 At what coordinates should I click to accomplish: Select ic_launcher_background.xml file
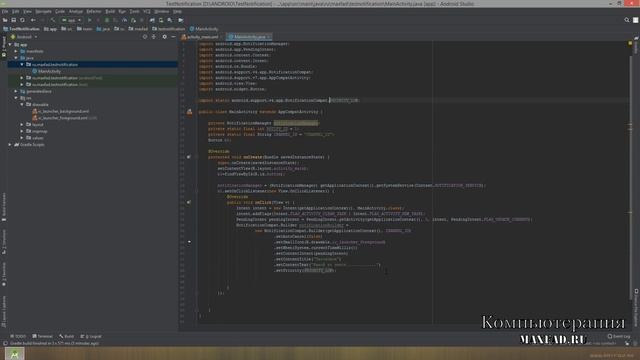point(61,111)
